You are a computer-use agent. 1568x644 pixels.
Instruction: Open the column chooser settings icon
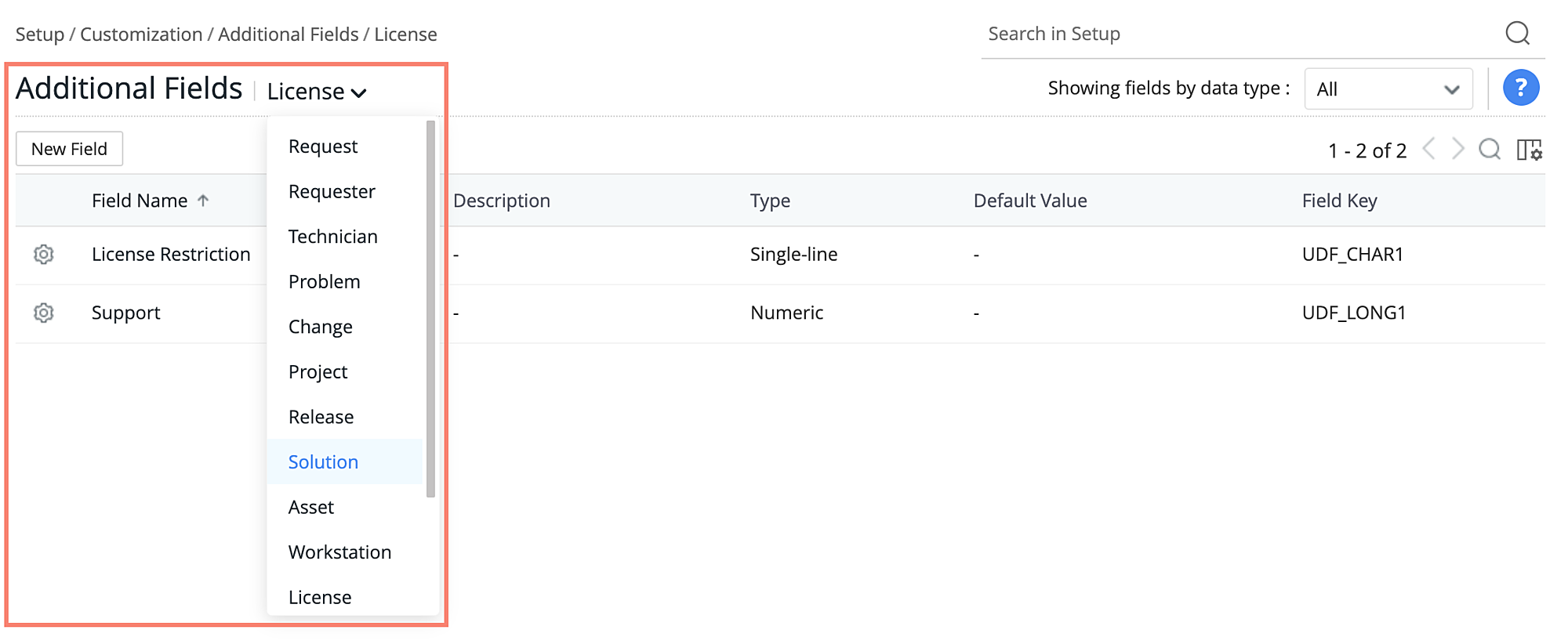[x=1529, y=150]
